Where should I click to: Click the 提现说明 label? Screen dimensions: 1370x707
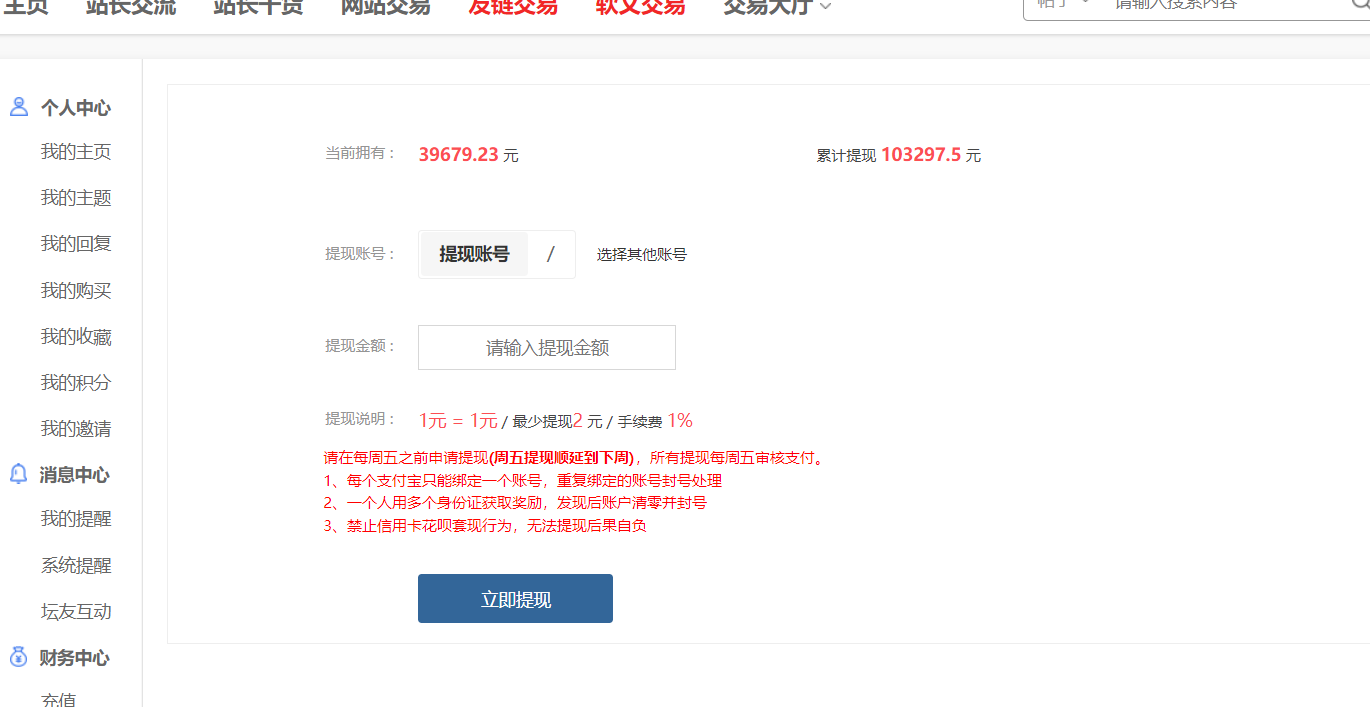click(x=360, y=419)
